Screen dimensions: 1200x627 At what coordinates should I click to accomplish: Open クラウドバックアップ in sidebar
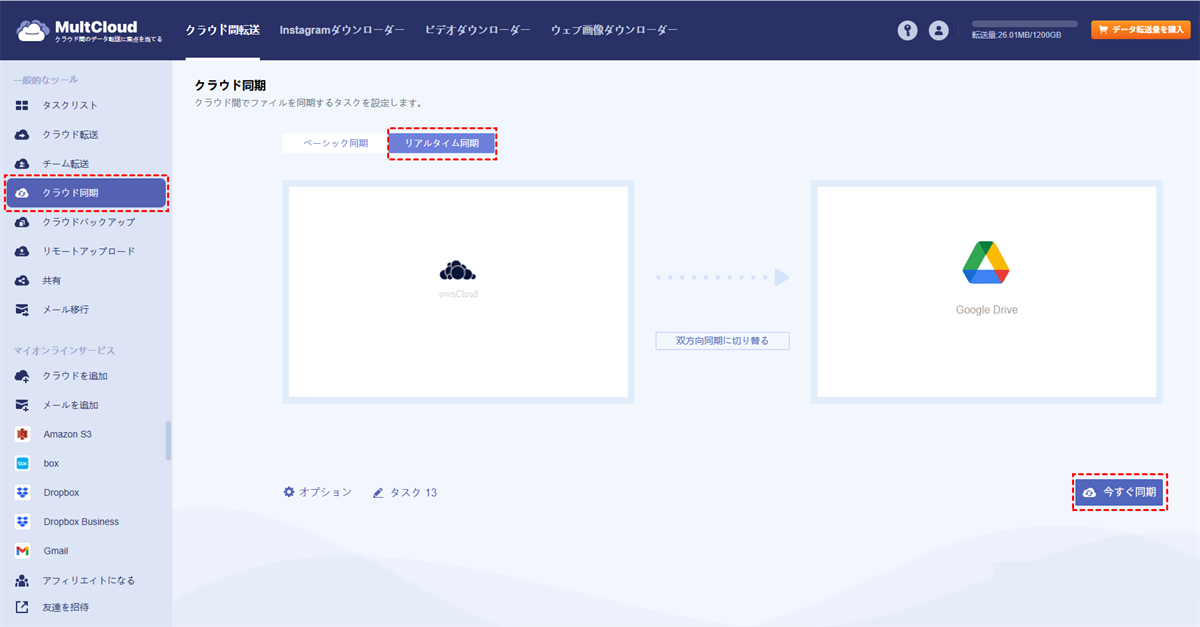coord(88,222)
